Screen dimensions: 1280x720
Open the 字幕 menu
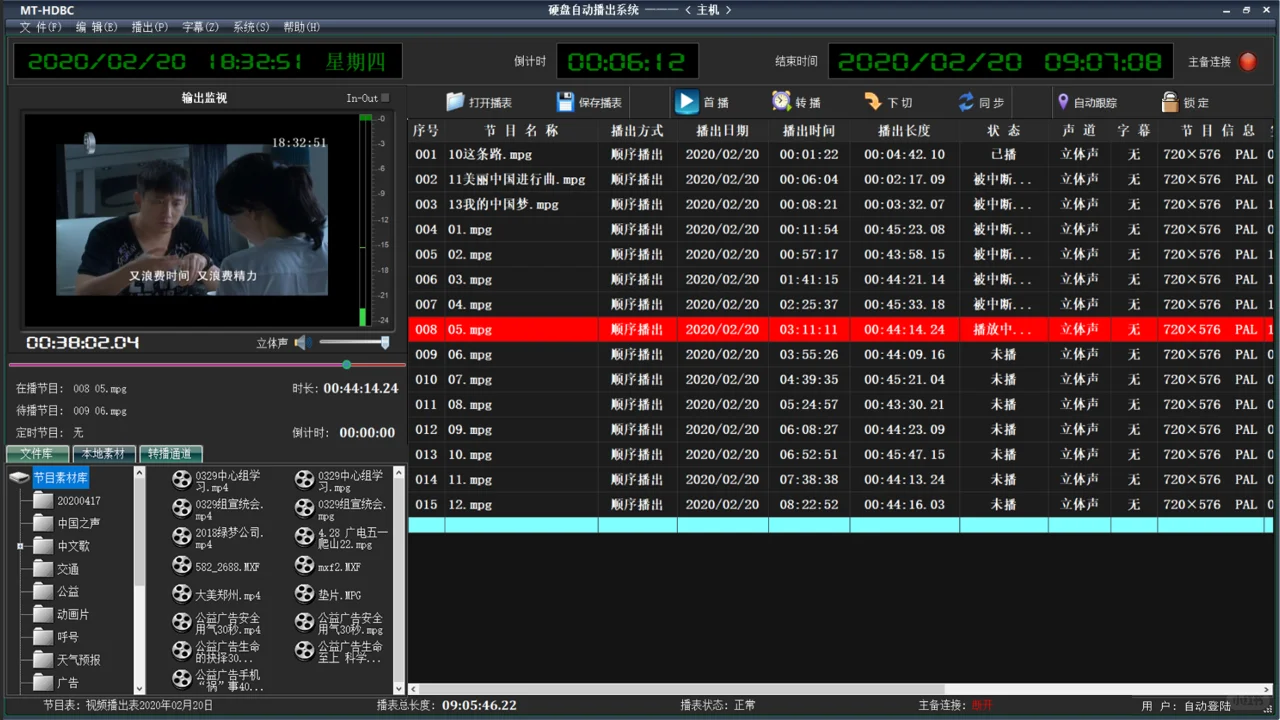point(200,27)
